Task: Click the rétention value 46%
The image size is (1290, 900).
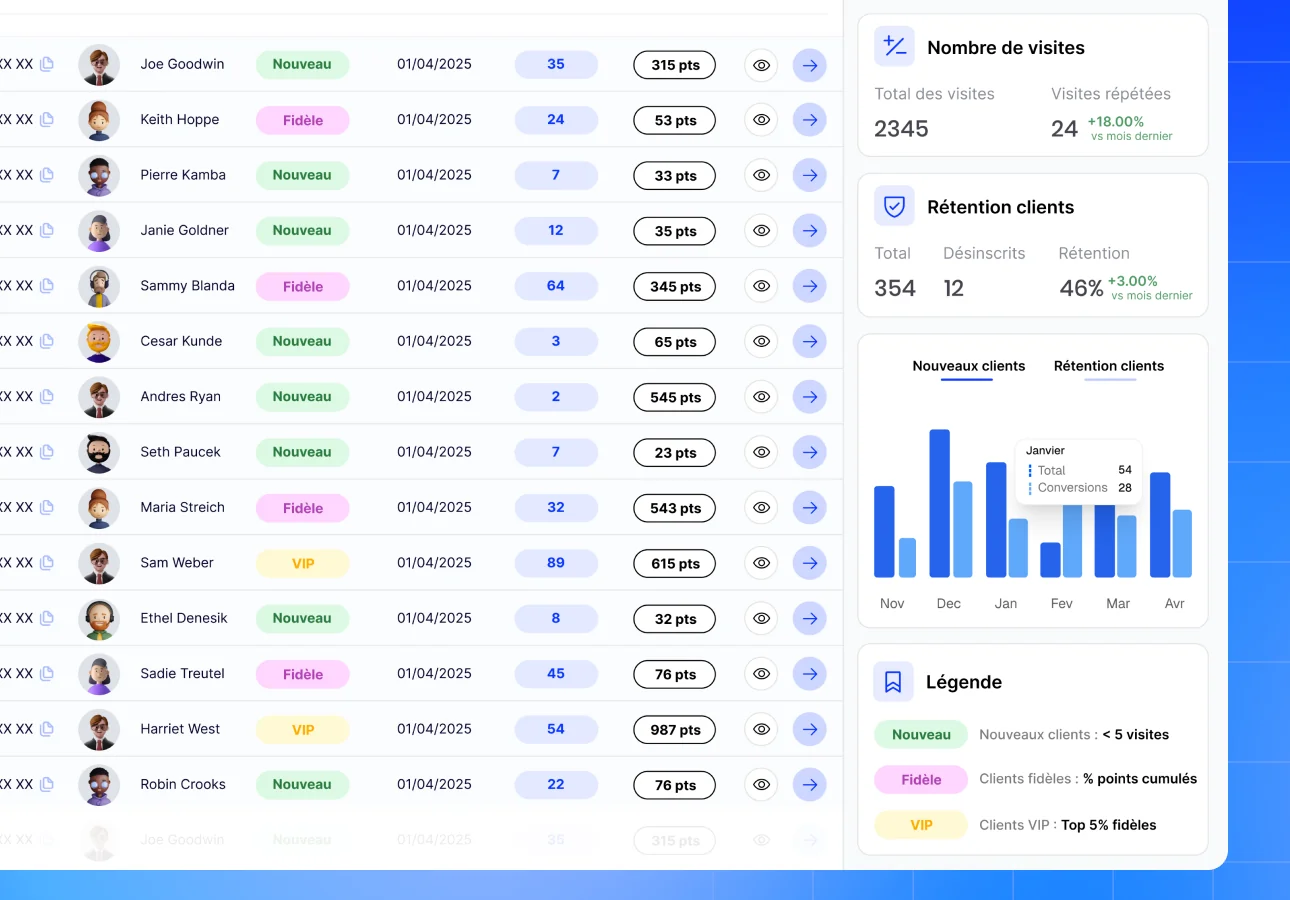Action: coord(1081,289)
